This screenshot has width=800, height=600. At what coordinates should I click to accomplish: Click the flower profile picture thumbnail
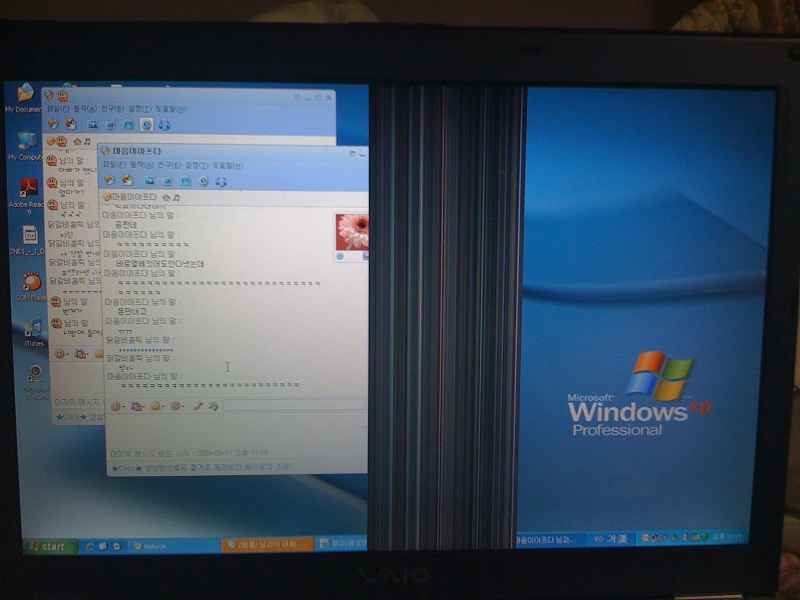click(352, 232)
